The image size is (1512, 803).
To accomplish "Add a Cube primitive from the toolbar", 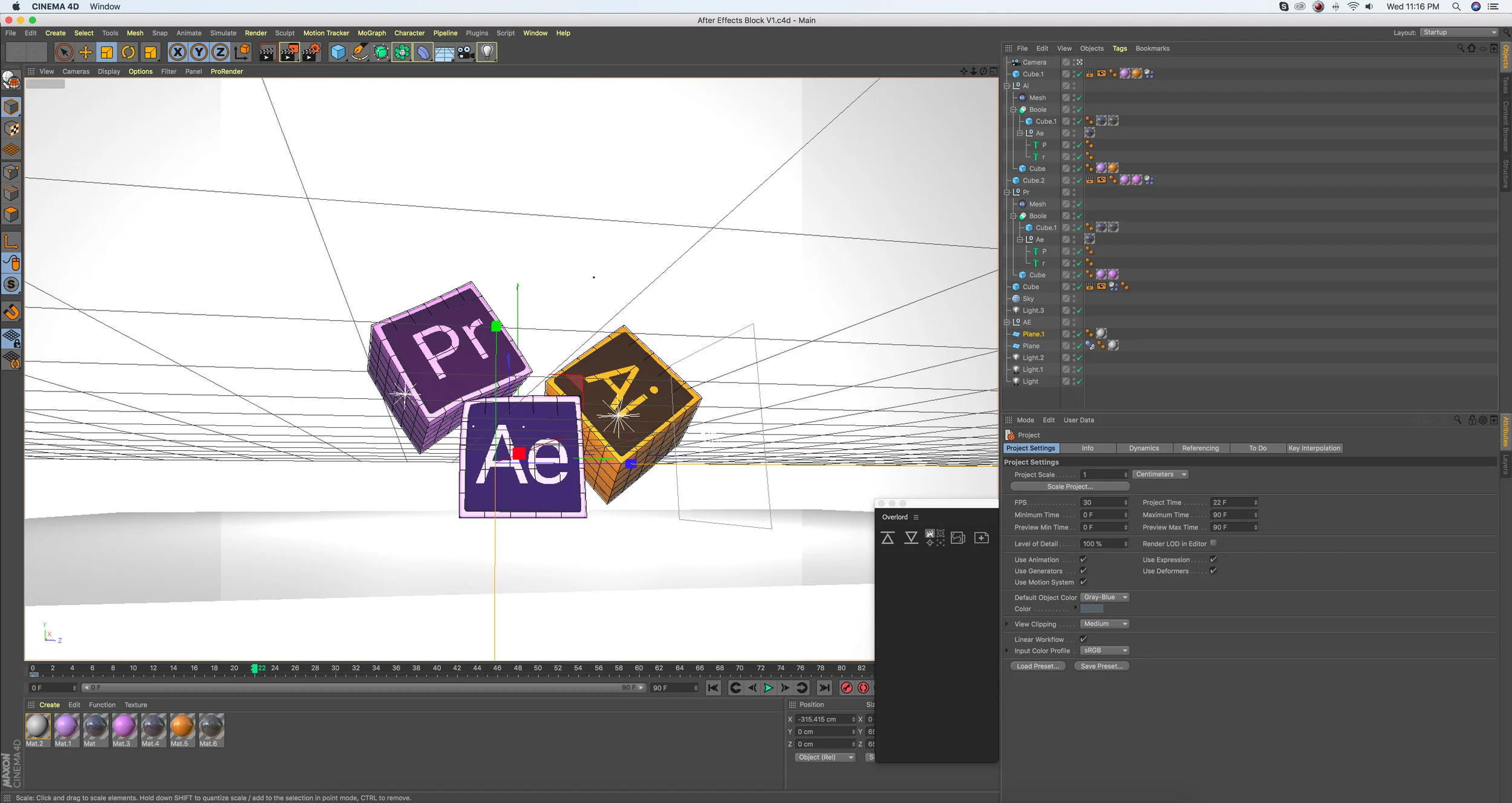I will point(338,53).
